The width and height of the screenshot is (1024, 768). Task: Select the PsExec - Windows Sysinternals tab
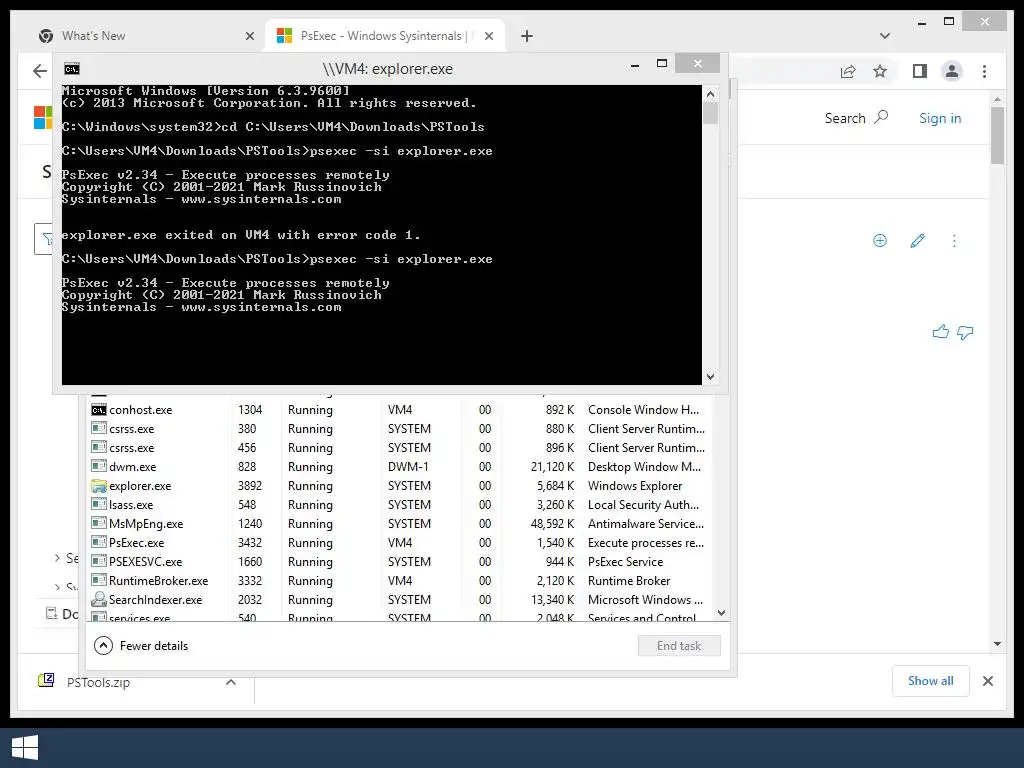[x=385, y=36]
